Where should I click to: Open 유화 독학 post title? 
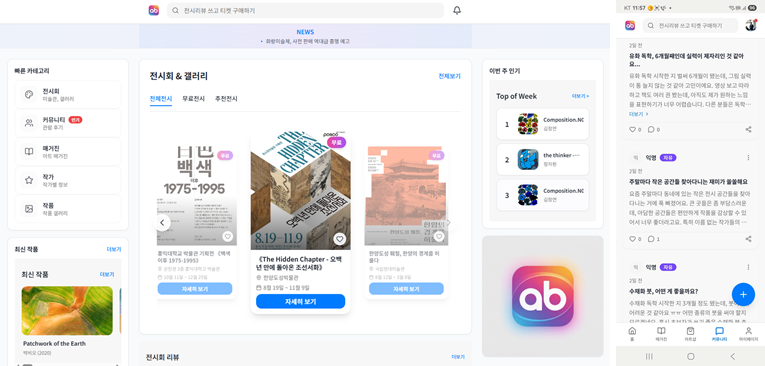(686, 60)
